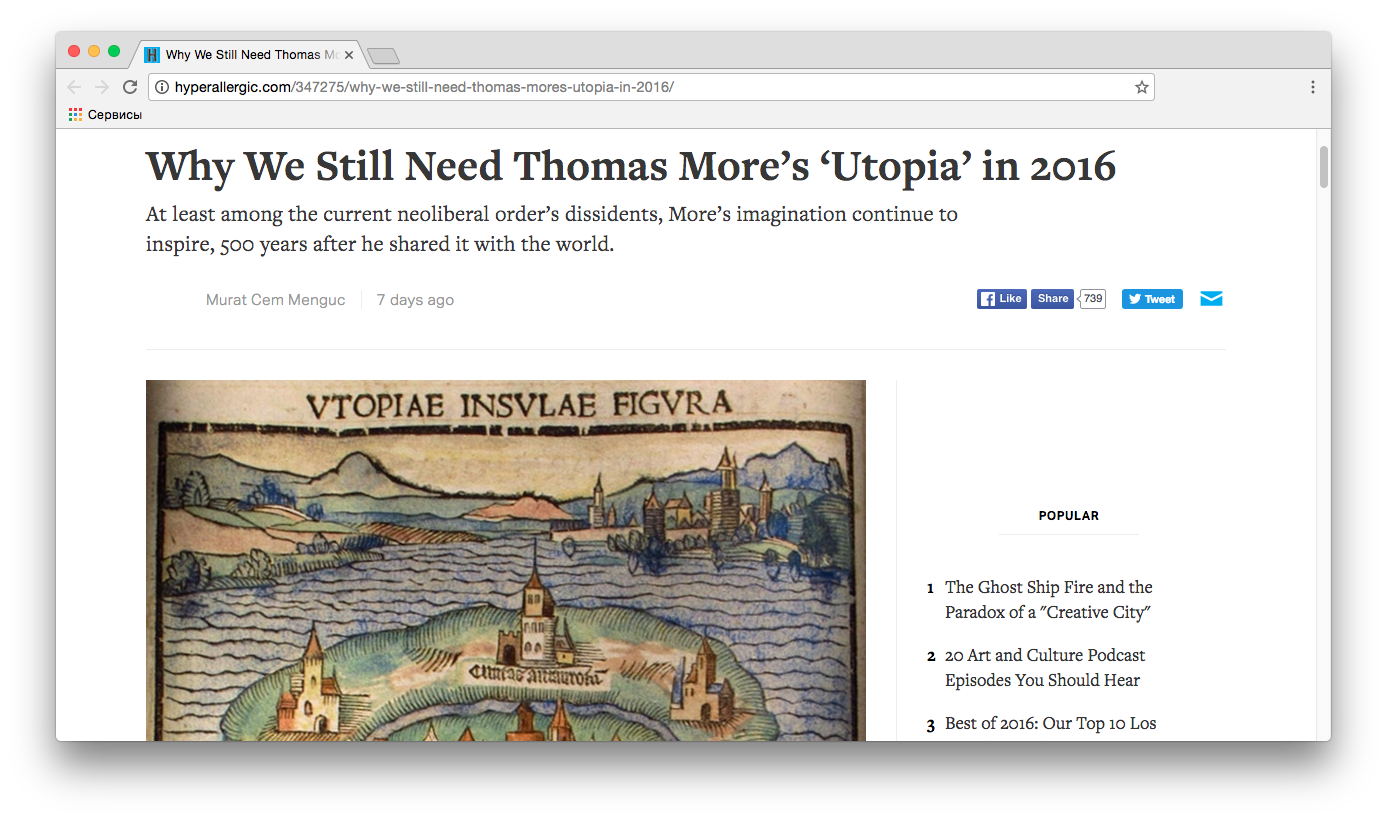Screen dimensions: 1387x821
Task: Click the site info icon in address bar
Action: (162, 87)
